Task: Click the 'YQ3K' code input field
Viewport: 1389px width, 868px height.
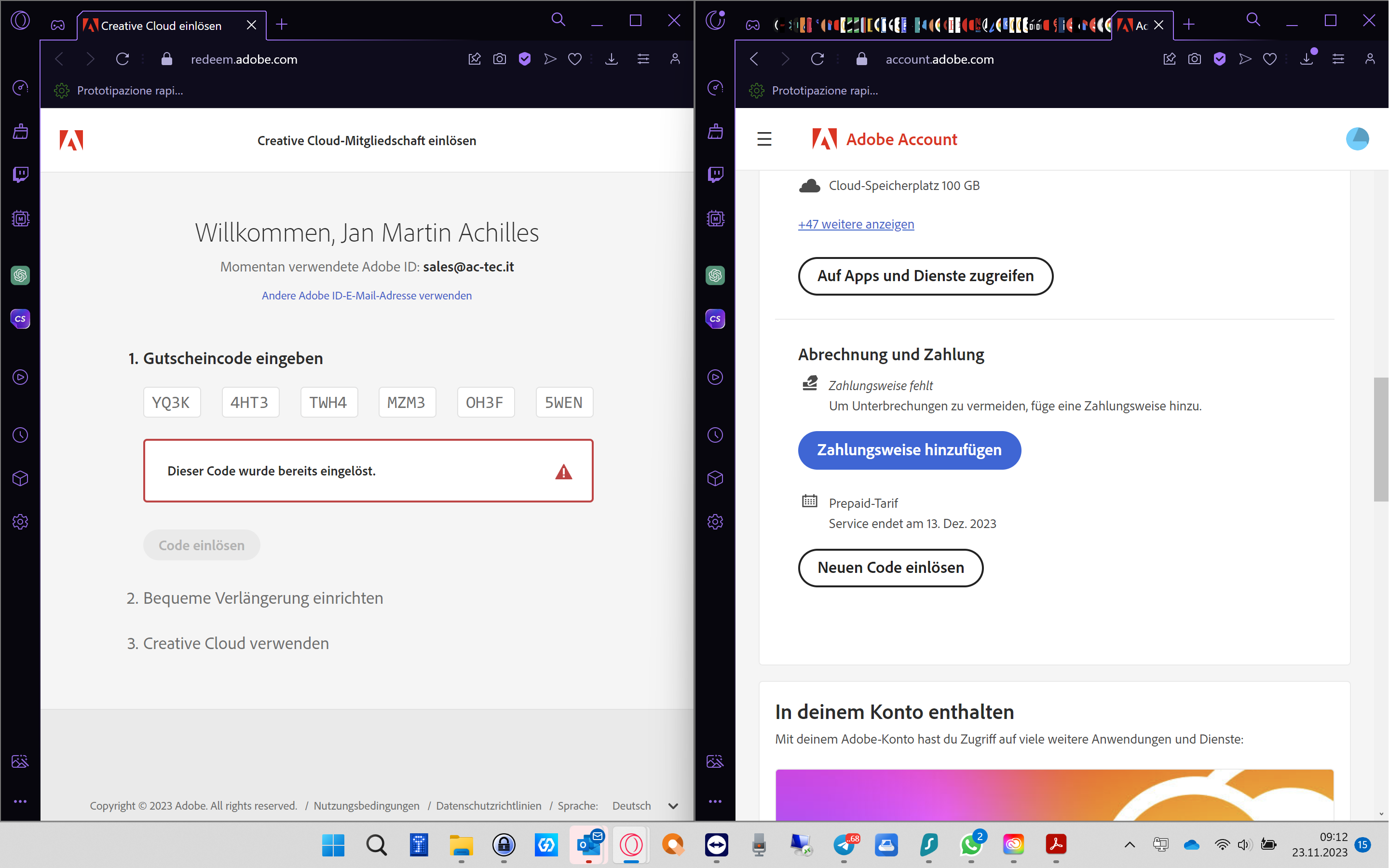Action: (x=172, y=403)
